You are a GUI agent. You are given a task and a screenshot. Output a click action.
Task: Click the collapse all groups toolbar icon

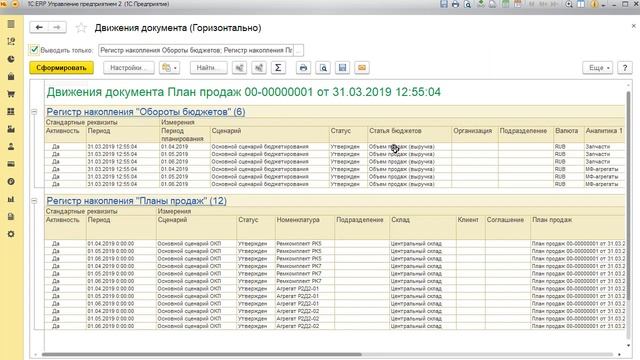click(x=259, y=68)
